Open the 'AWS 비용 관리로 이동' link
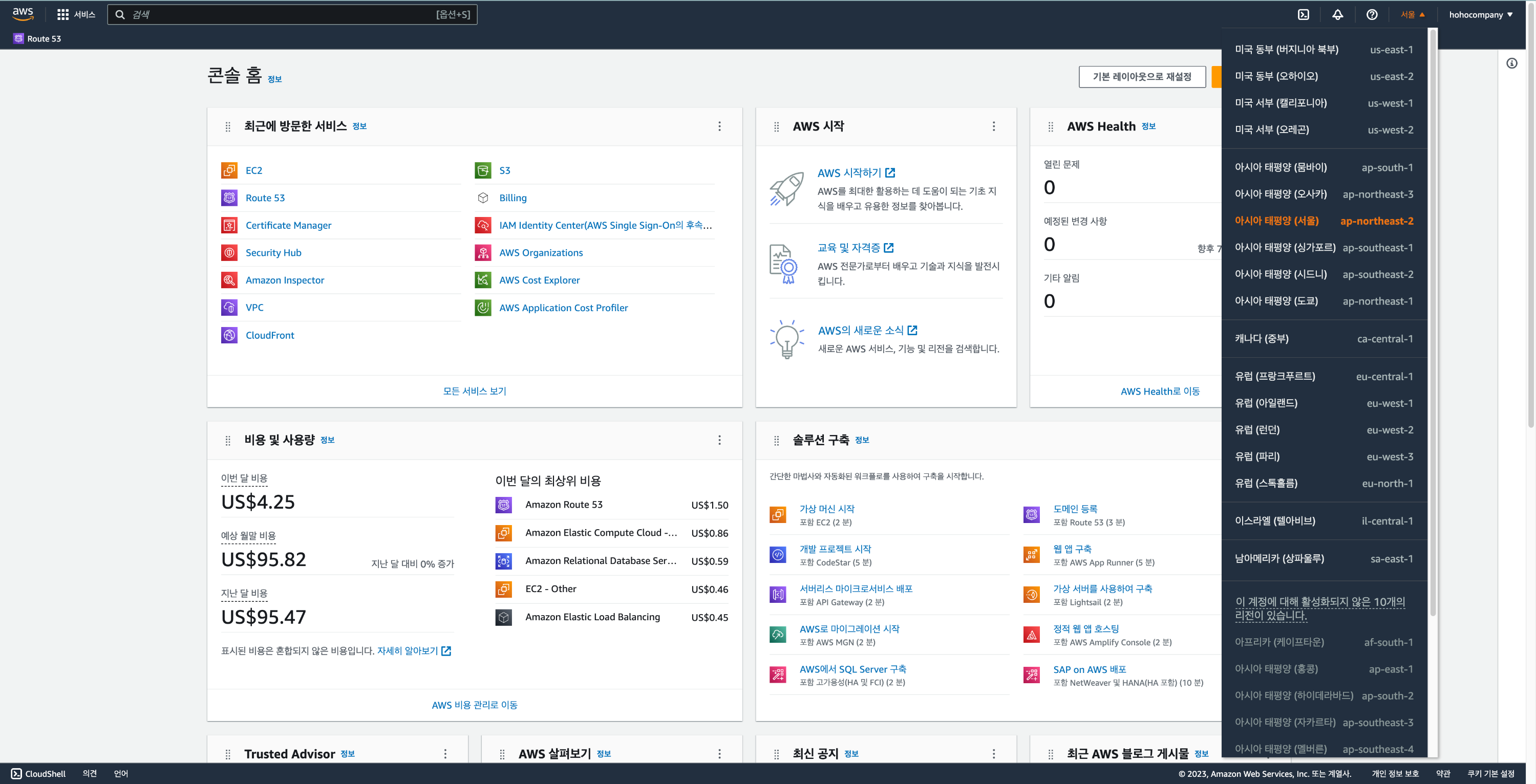This screenshot has height=784, width=1536. tap(474, 705)
